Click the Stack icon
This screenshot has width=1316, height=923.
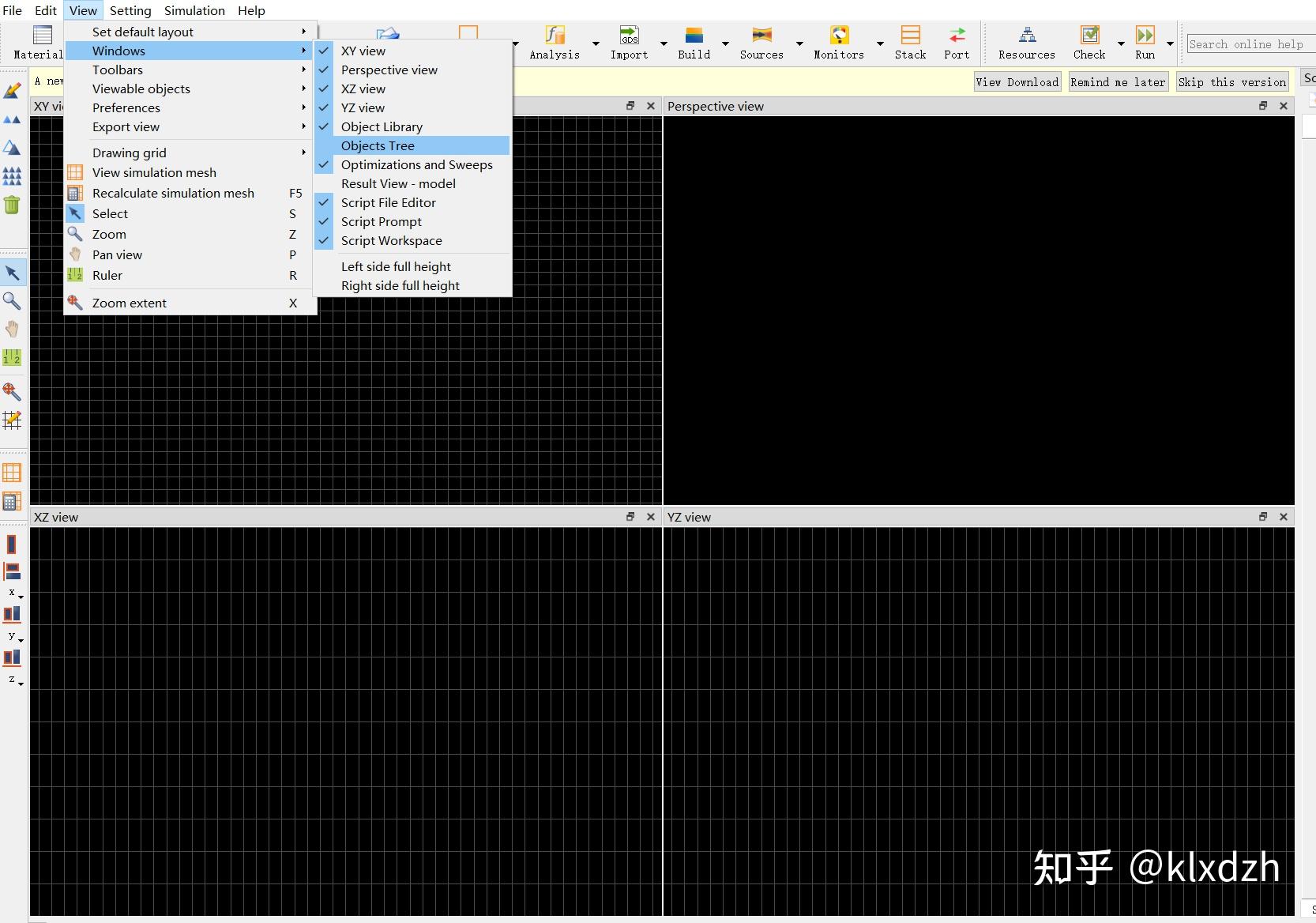pyautogui.click(x=910, y=43)
